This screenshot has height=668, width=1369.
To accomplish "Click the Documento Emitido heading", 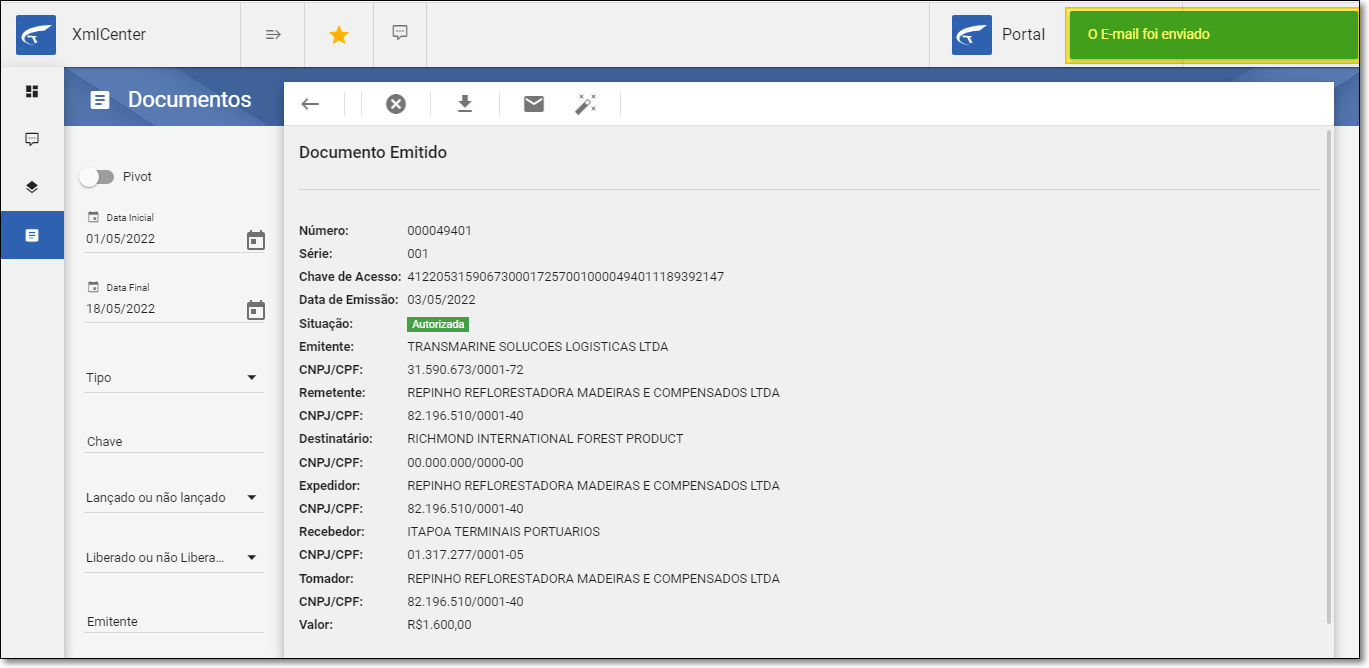I will pos(373,153).
